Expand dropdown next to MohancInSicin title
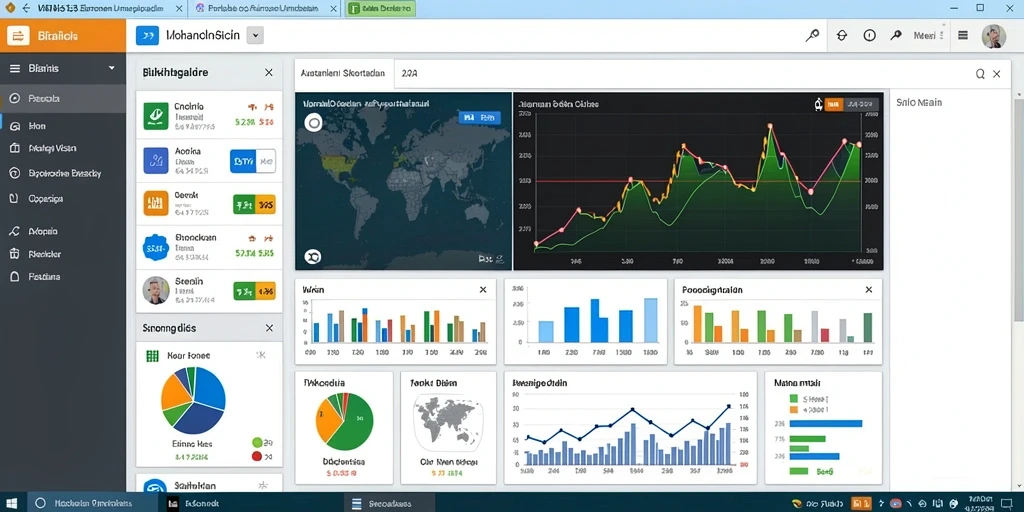The width and height of the screenshot is (1024, 512). point(255,35)
